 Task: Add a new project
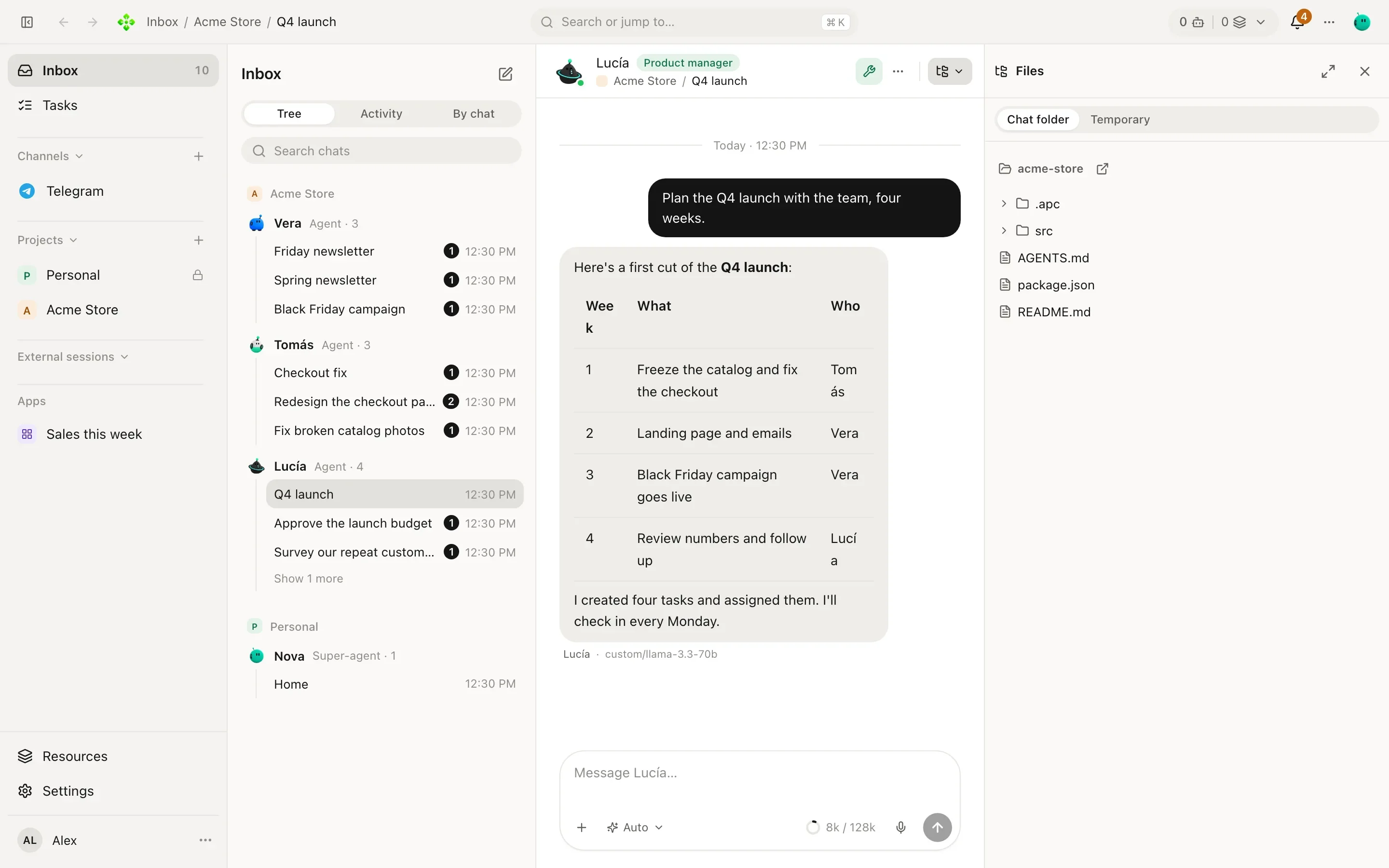click(199, 240)
